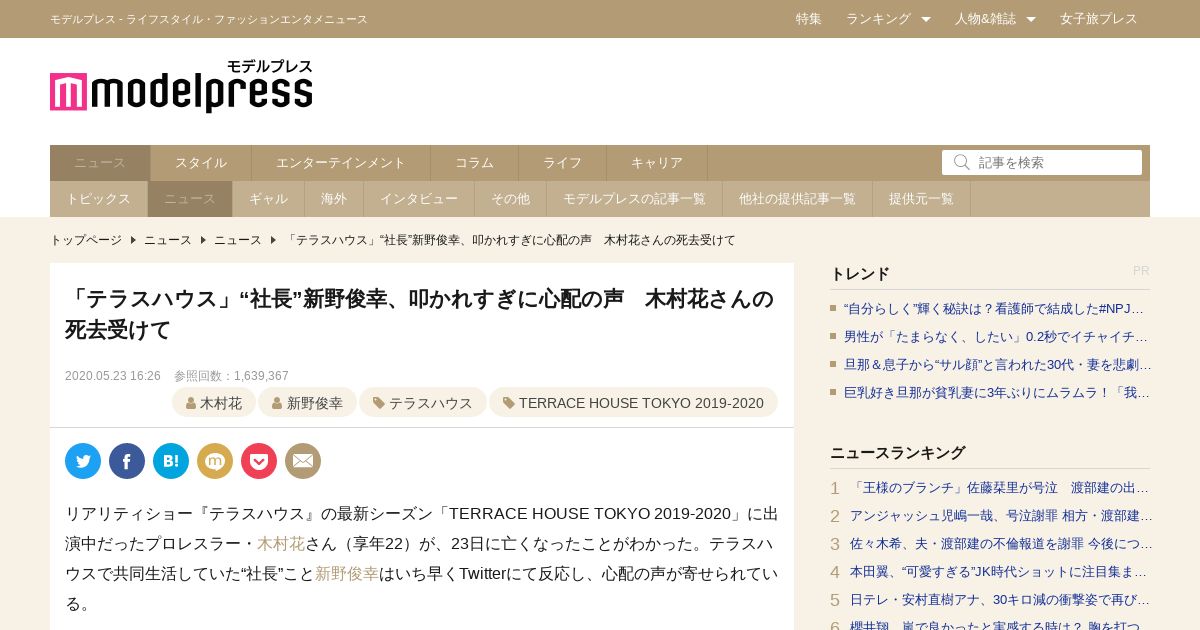
Task: Share via mixi icon
Action: (215, 461)
